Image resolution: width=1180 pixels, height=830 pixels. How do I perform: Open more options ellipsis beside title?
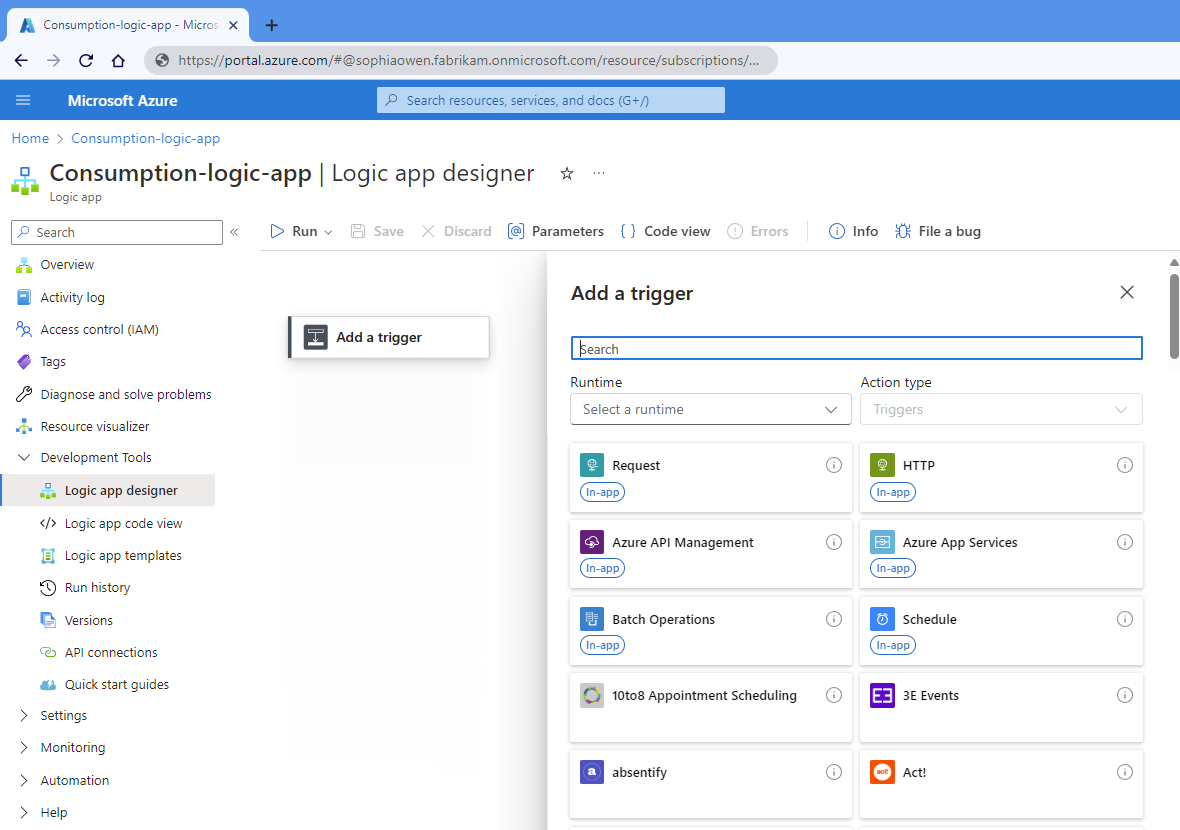click(598, 173)
